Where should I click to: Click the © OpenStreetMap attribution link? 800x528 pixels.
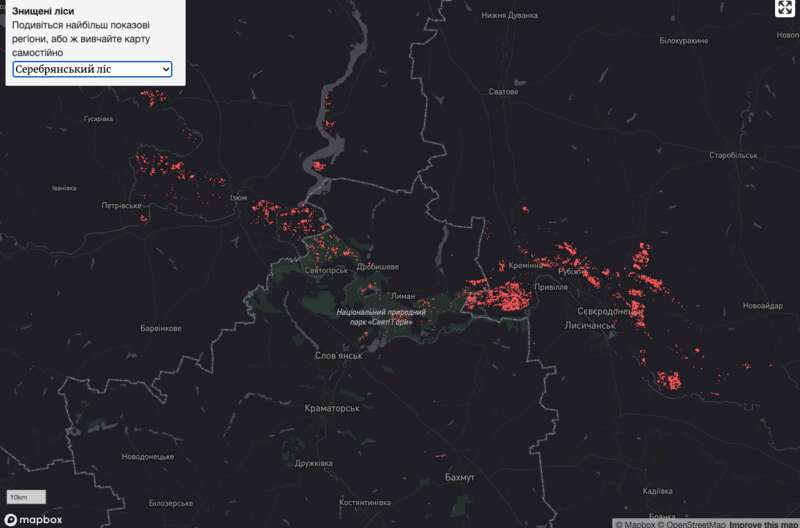[x=692, y=523]
